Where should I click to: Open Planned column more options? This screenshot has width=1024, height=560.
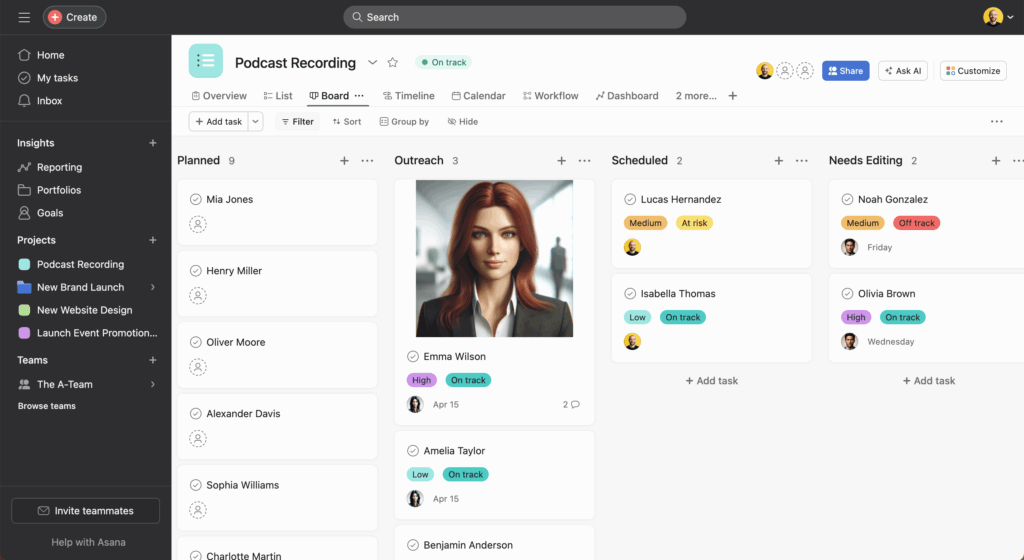368,161
